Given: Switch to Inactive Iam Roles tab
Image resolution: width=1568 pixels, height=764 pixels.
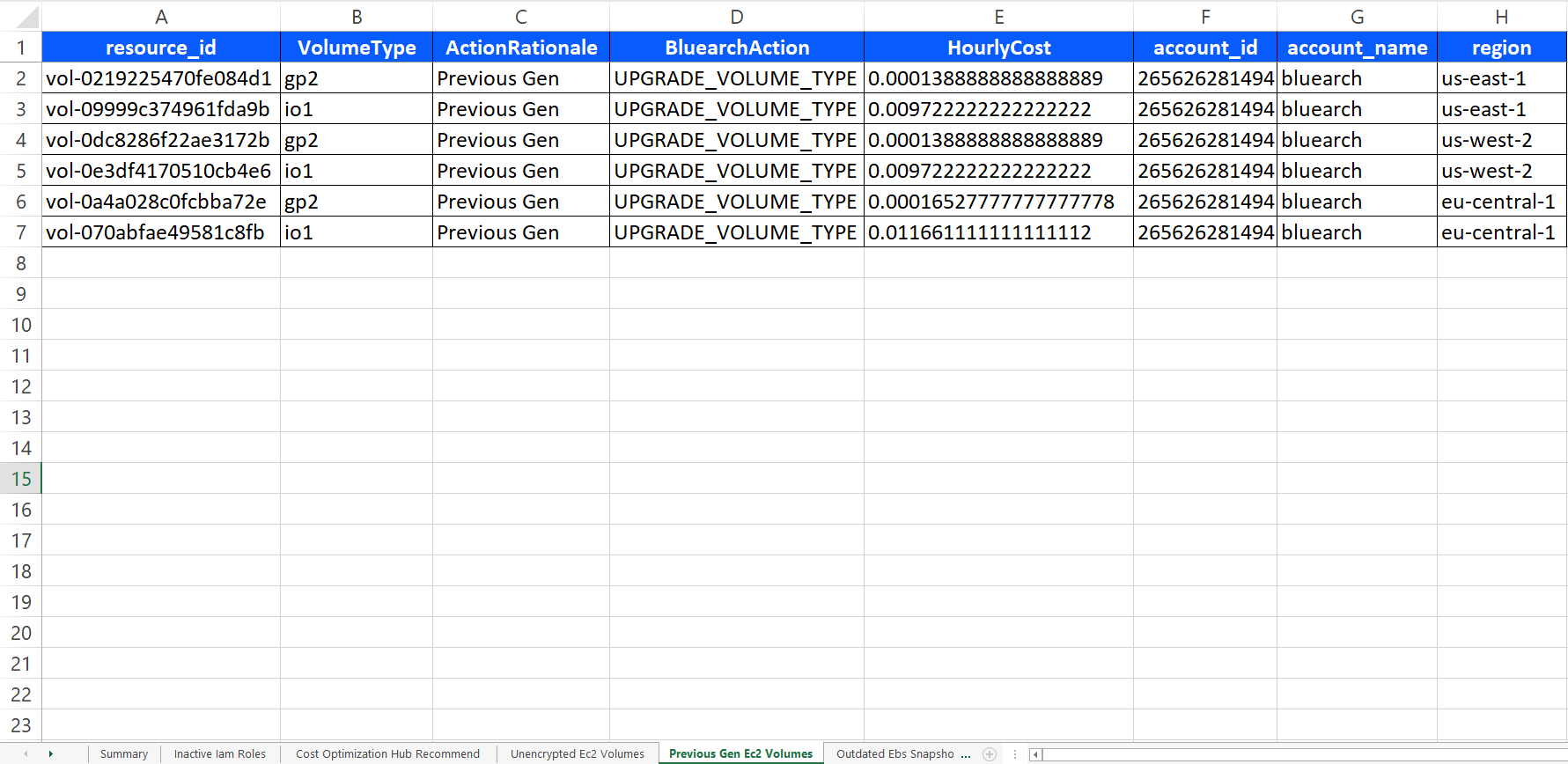Looking at the screenshot, I should point(219,754).
